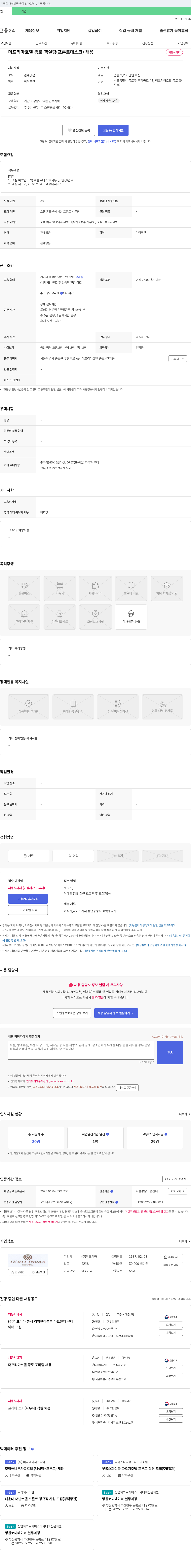The height and width of the screenshot is (1568, 191).
Task: Select the 장애인용 화장실 icon
Action: click(x=117, y=707)
